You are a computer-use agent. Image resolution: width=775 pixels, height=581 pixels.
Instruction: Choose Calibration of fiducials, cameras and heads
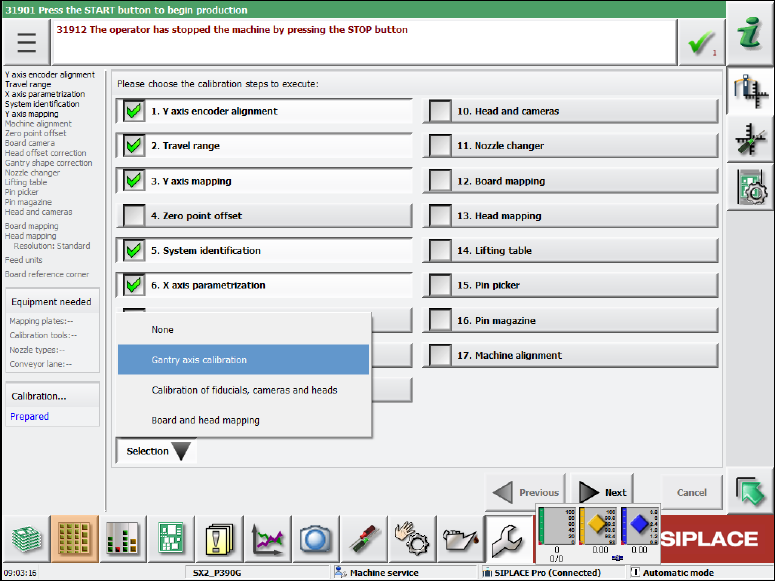(243, 390)
